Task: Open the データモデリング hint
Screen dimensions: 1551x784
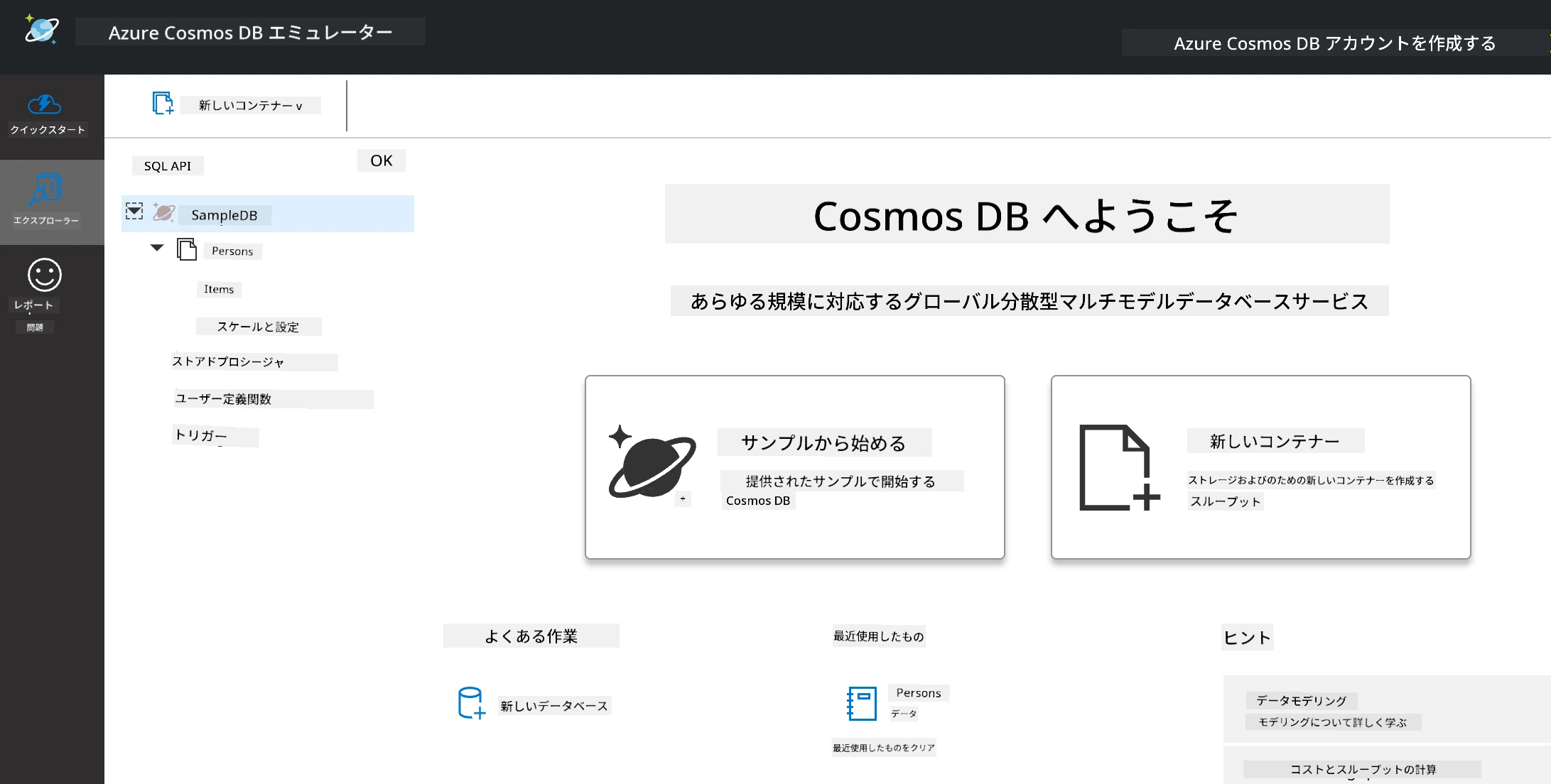Action: (1302, 701)
